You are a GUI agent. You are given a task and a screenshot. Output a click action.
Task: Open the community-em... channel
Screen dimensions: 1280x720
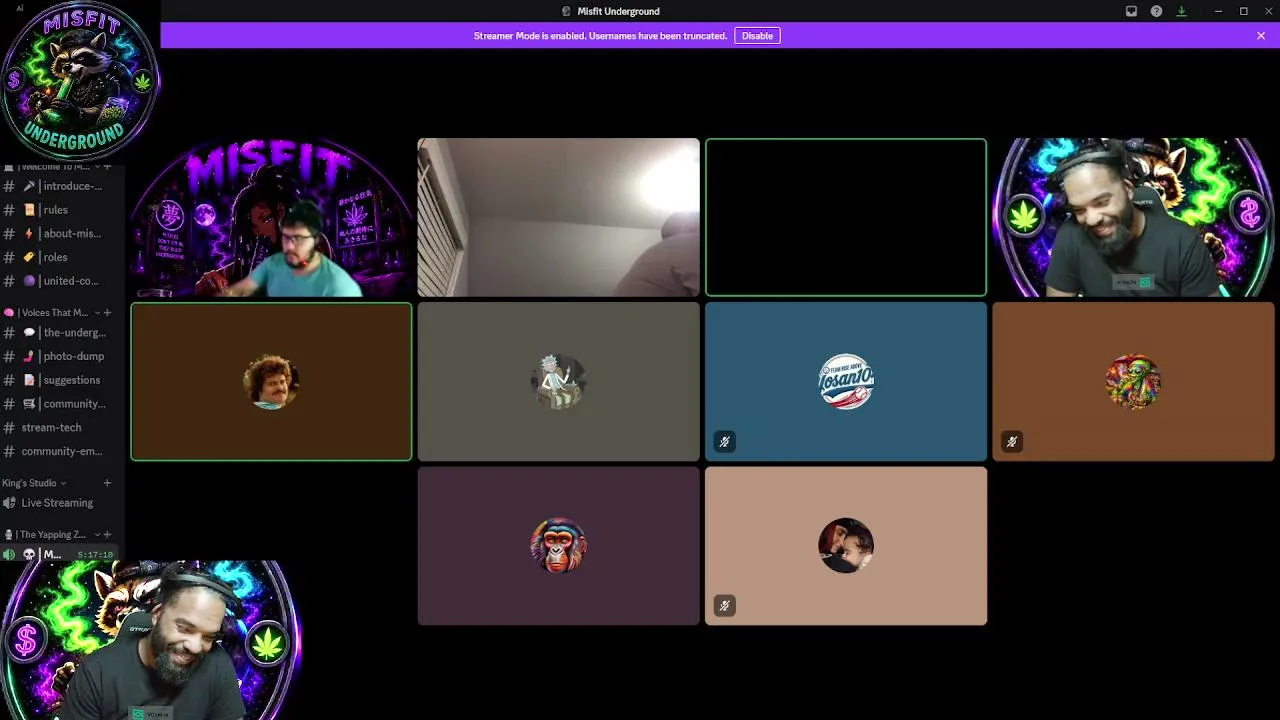pos(62,451)
